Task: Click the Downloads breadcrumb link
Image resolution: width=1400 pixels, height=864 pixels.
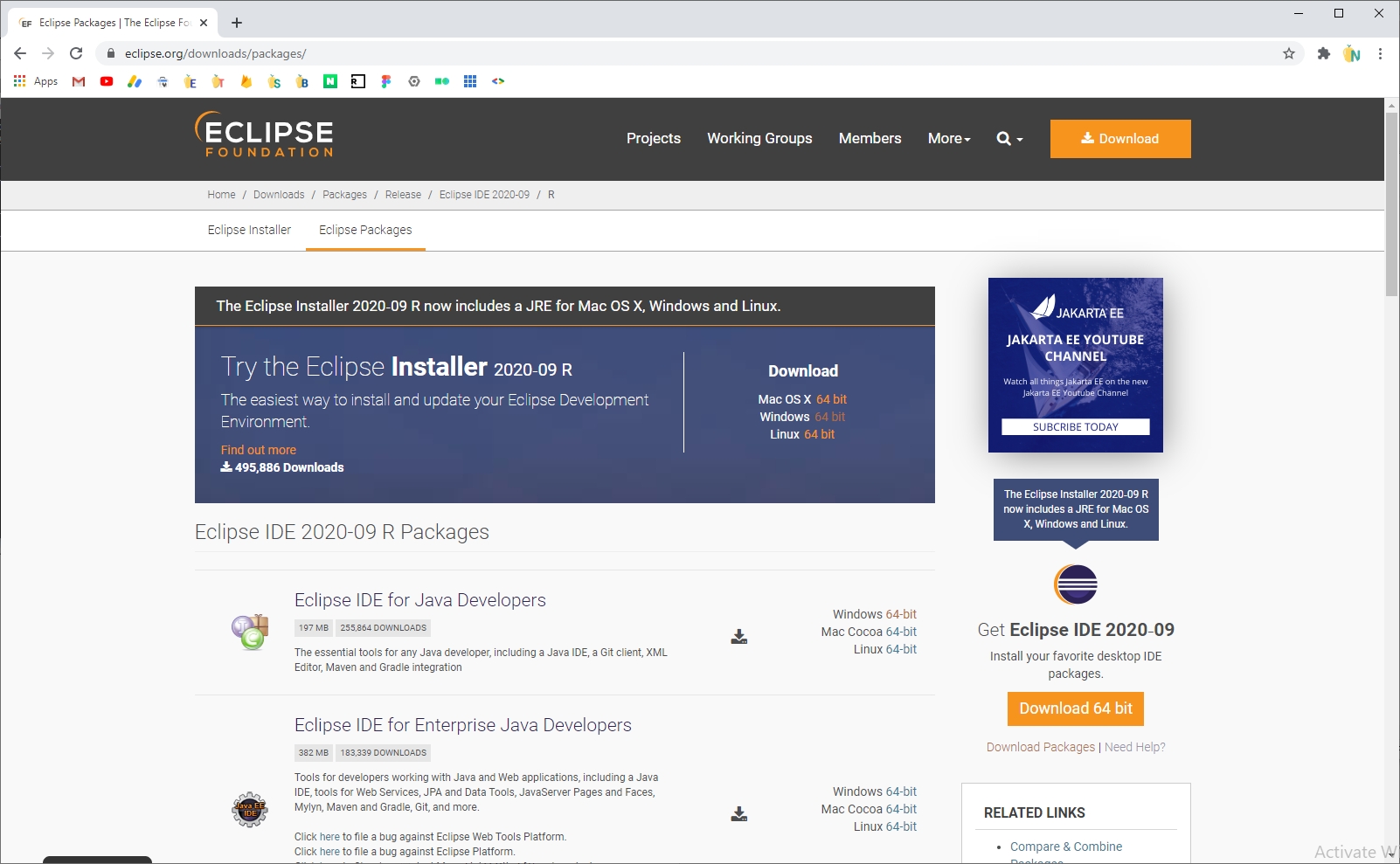Action: point(279,195)
